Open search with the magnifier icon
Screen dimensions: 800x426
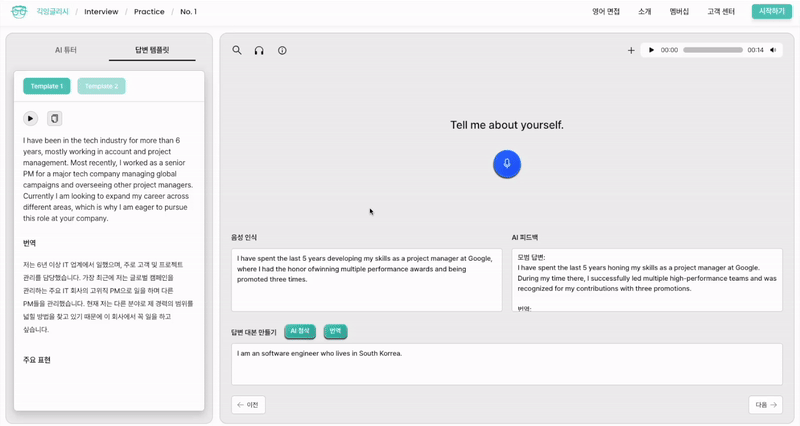[237, 50]
